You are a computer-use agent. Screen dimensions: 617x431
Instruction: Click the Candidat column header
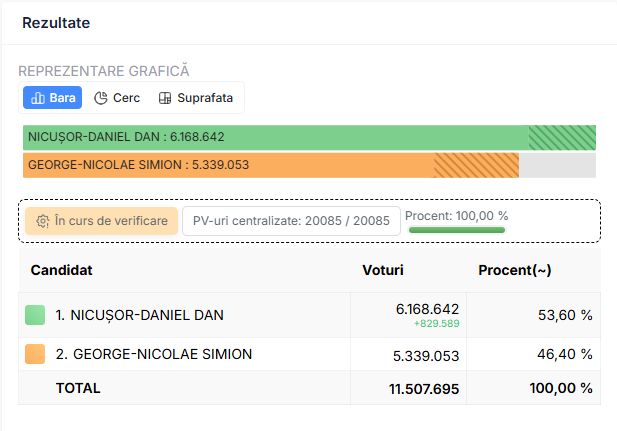(x=61, y=270)
